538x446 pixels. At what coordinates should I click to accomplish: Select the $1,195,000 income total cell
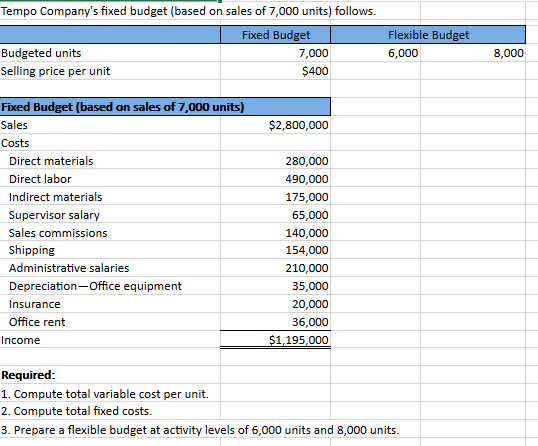tap(276, 340)
